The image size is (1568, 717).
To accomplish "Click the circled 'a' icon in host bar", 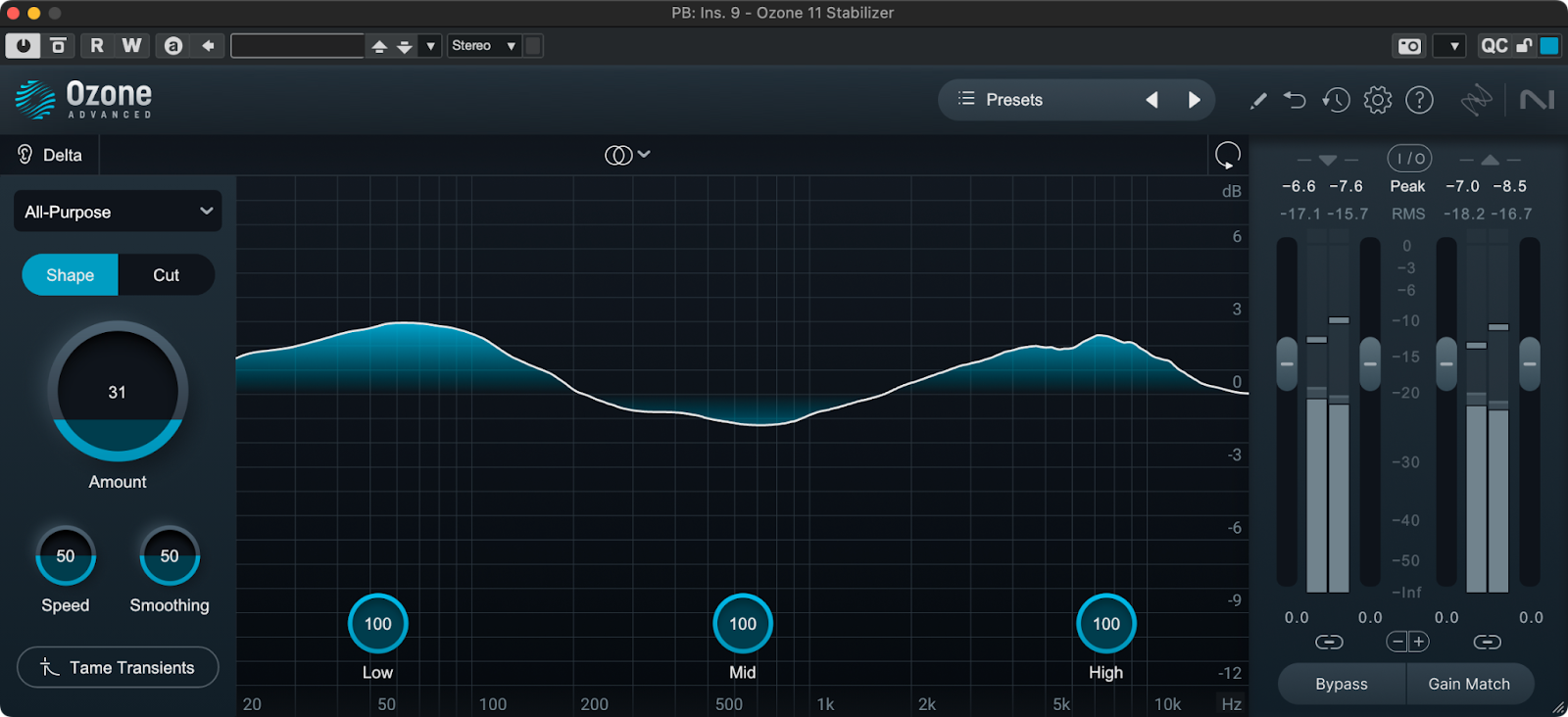I will pos(173,45).
